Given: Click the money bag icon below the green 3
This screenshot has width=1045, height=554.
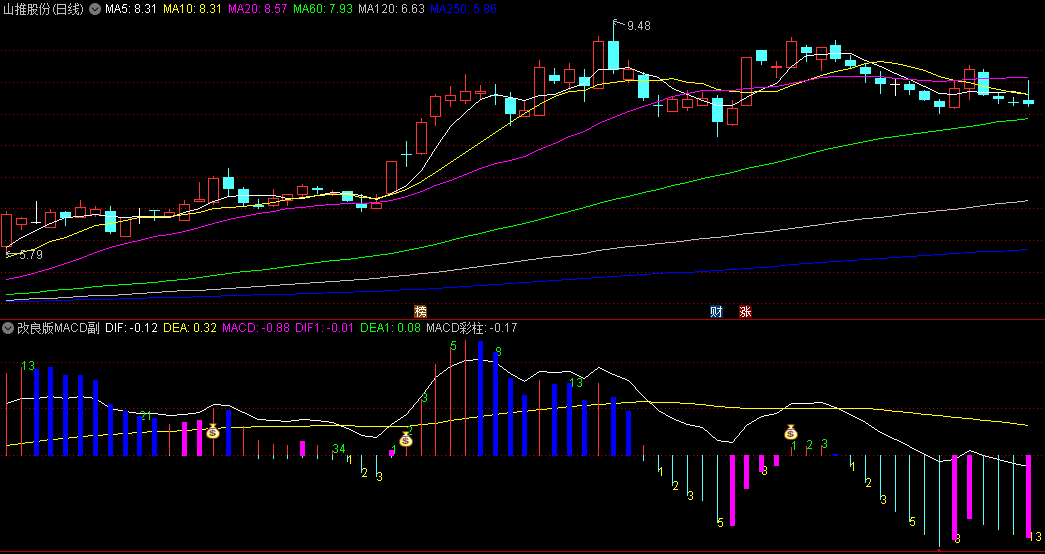Looking at the screenshot, I should tap(406, 439).
